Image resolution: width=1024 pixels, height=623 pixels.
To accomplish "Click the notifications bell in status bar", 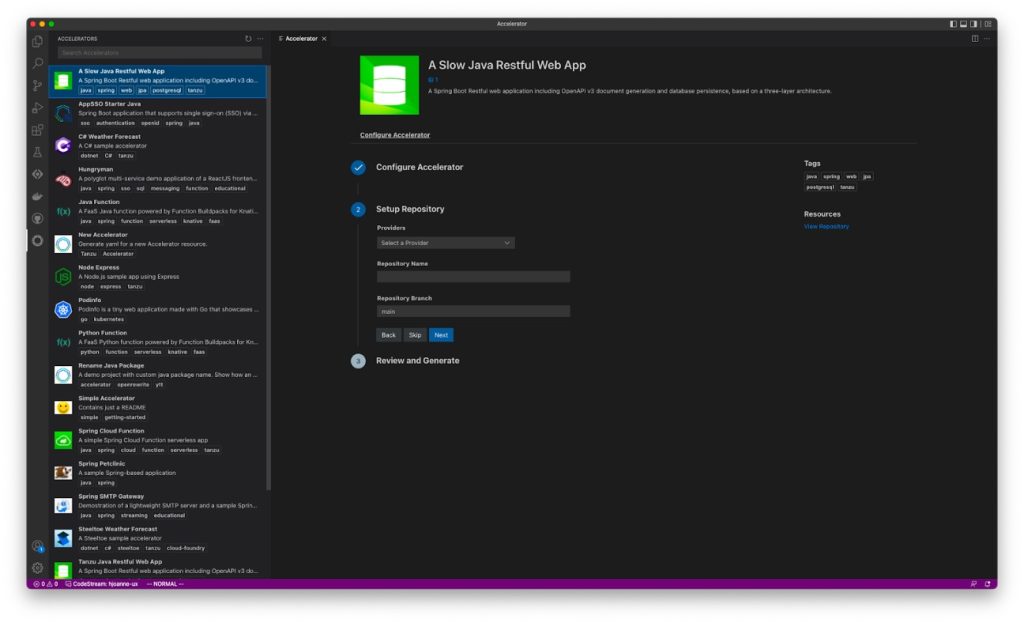I will (x=987, y=584).
